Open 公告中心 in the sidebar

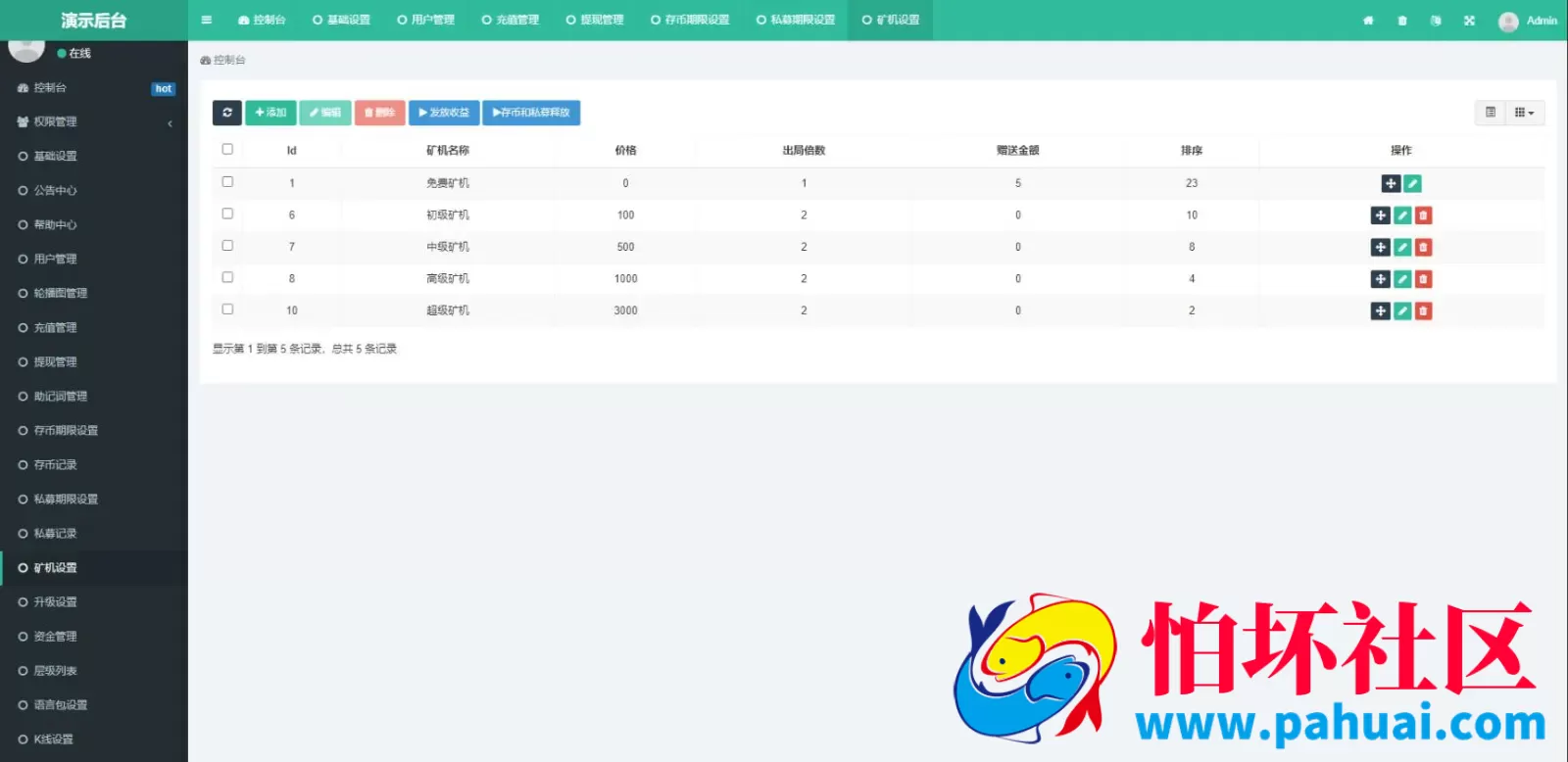(94, 191)
